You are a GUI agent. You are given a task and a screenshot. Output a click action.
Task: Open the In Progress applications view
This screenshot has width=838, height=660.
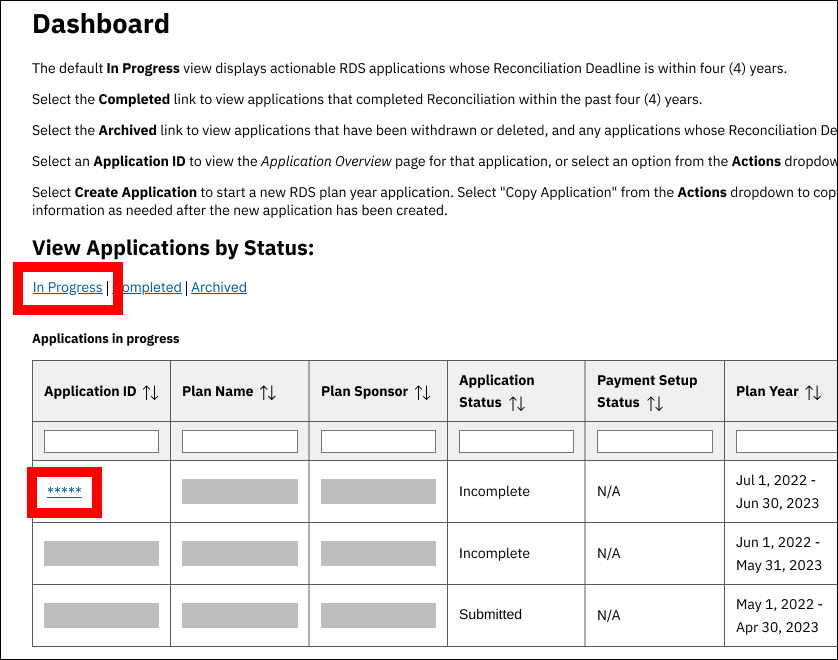pos(67,288)
